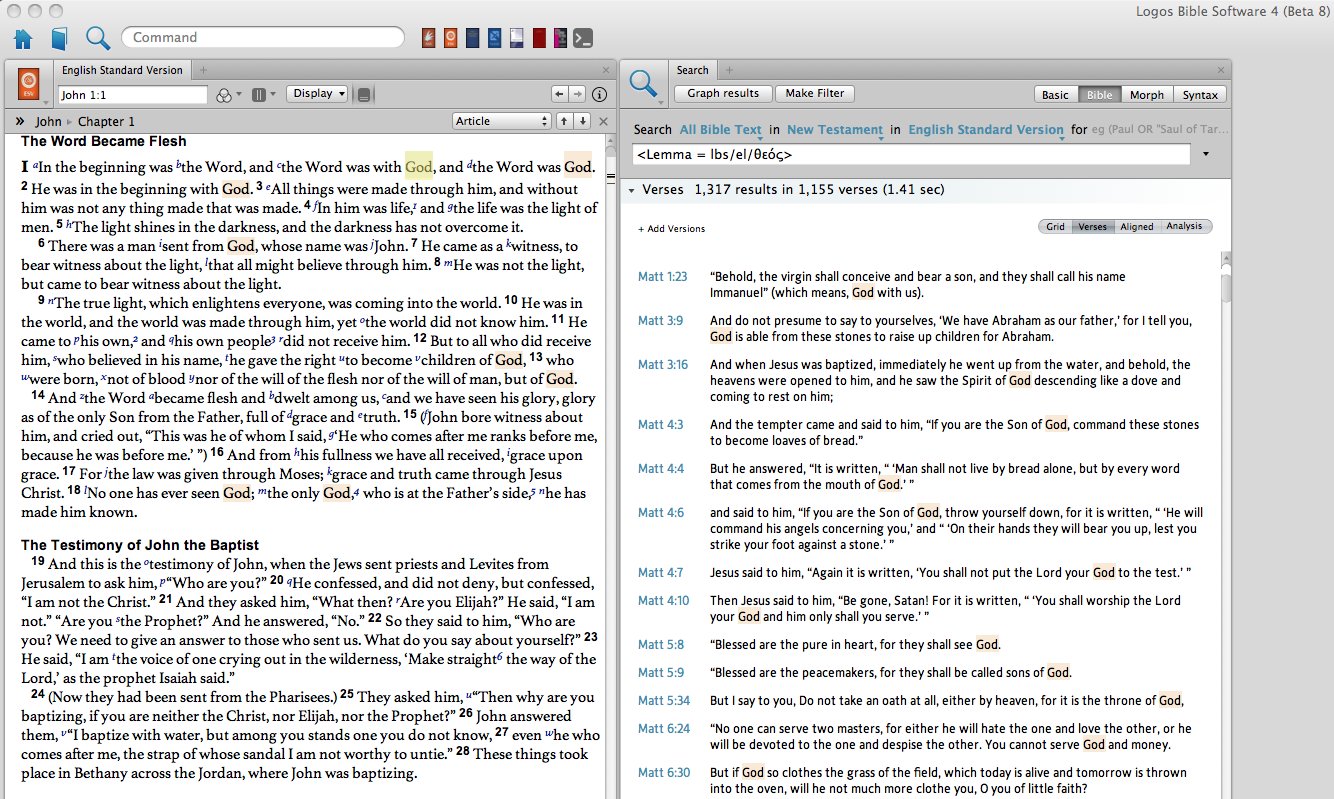Toggle the show footnotes panel icon
Viewport: 1334px width, 799px height.
364,95
